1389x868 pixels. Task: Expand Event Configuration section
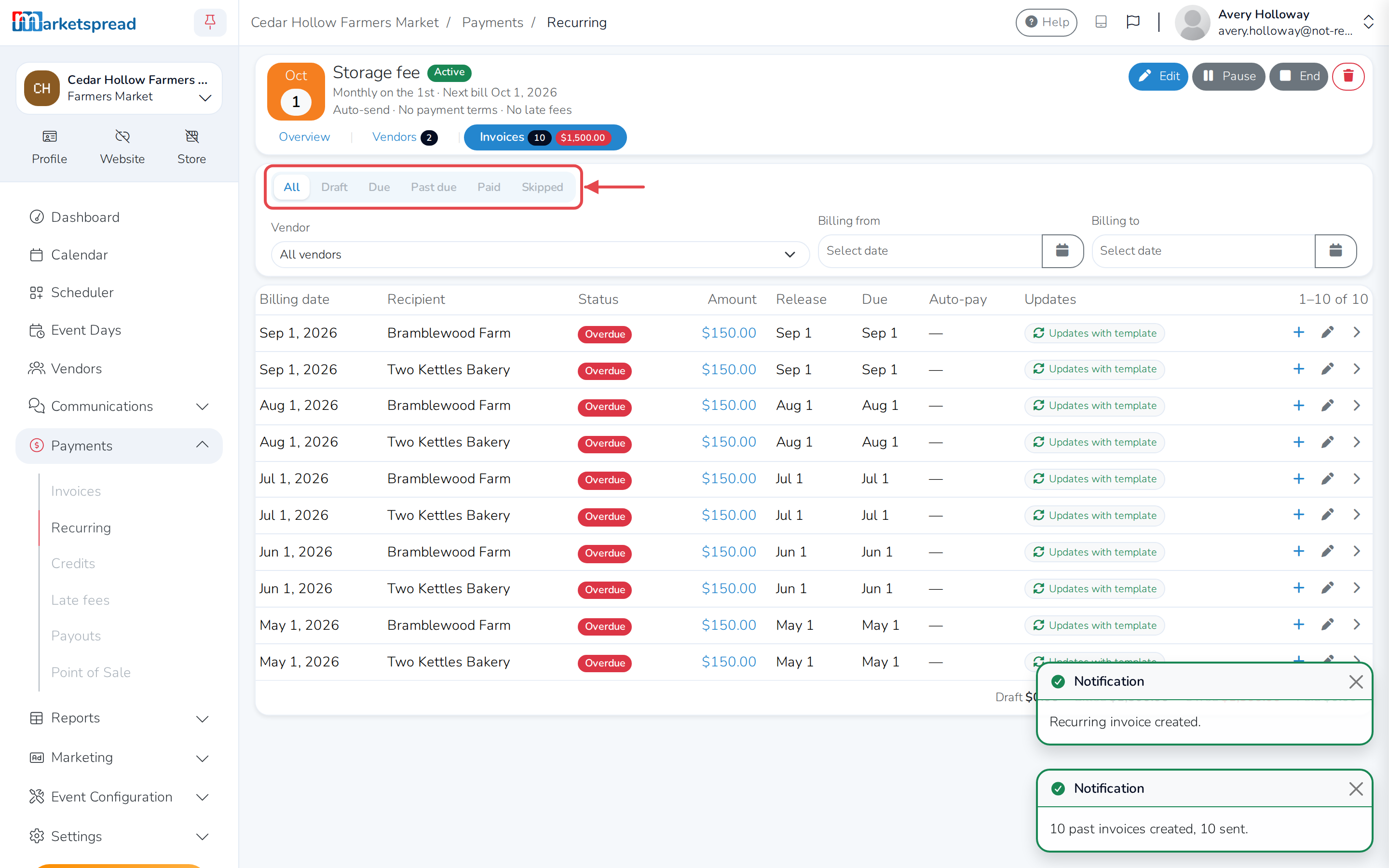tap(119, 797)
